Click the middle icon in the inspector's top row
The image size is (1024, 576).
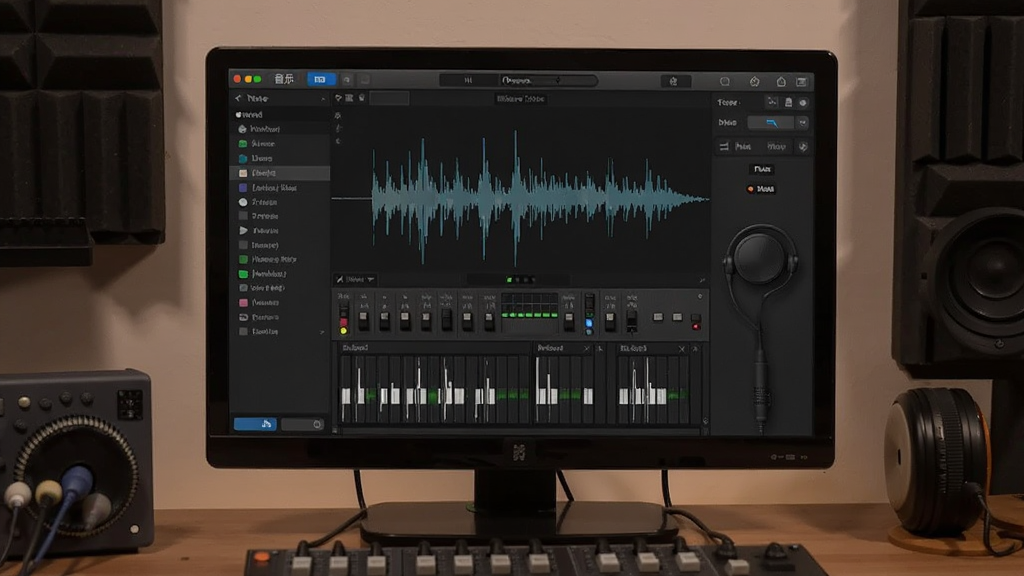point(788,103)
